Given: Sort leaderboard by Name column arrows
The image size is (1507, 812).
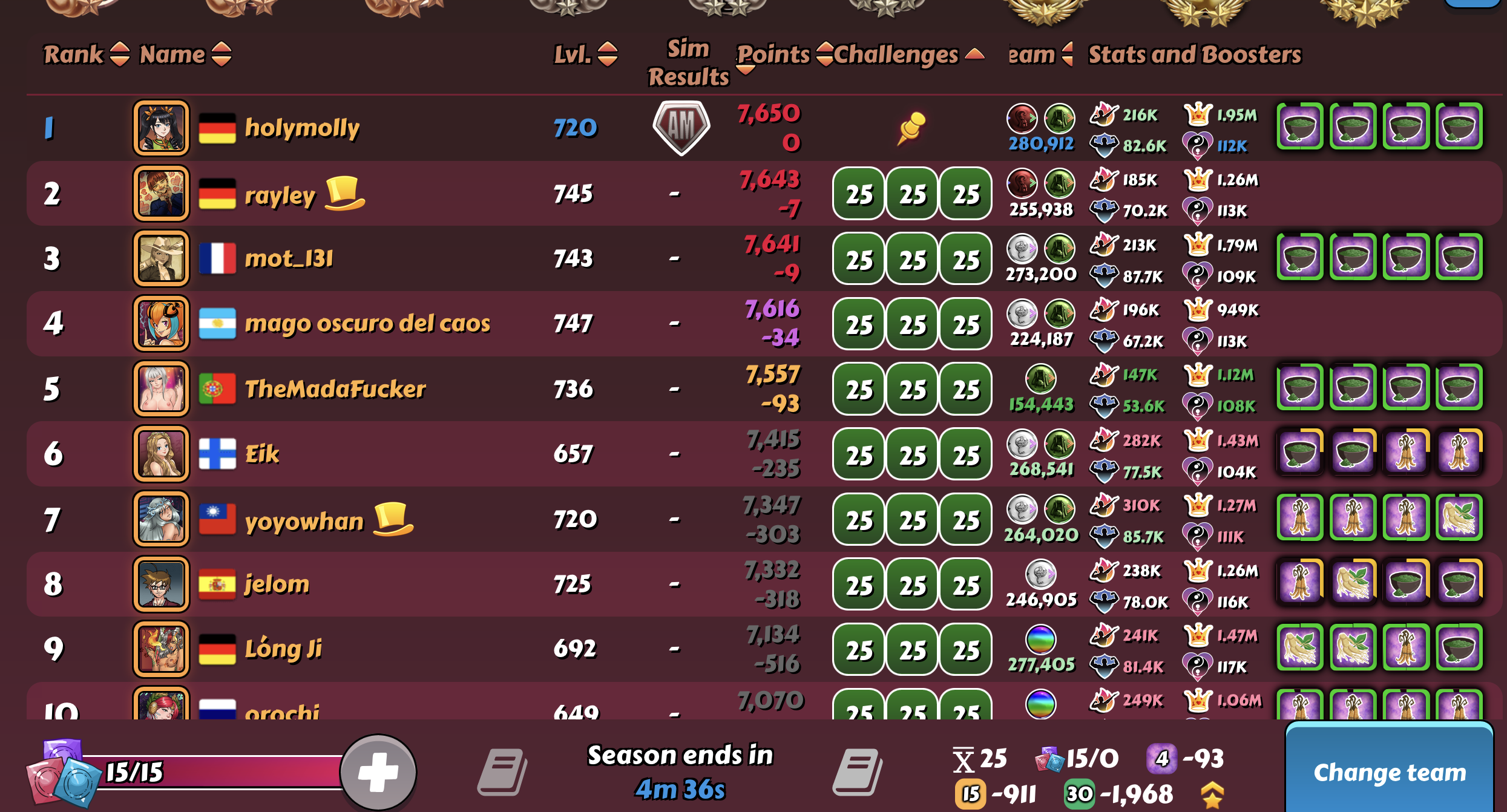Looking at the screenshot, I should tap(222, 54).
